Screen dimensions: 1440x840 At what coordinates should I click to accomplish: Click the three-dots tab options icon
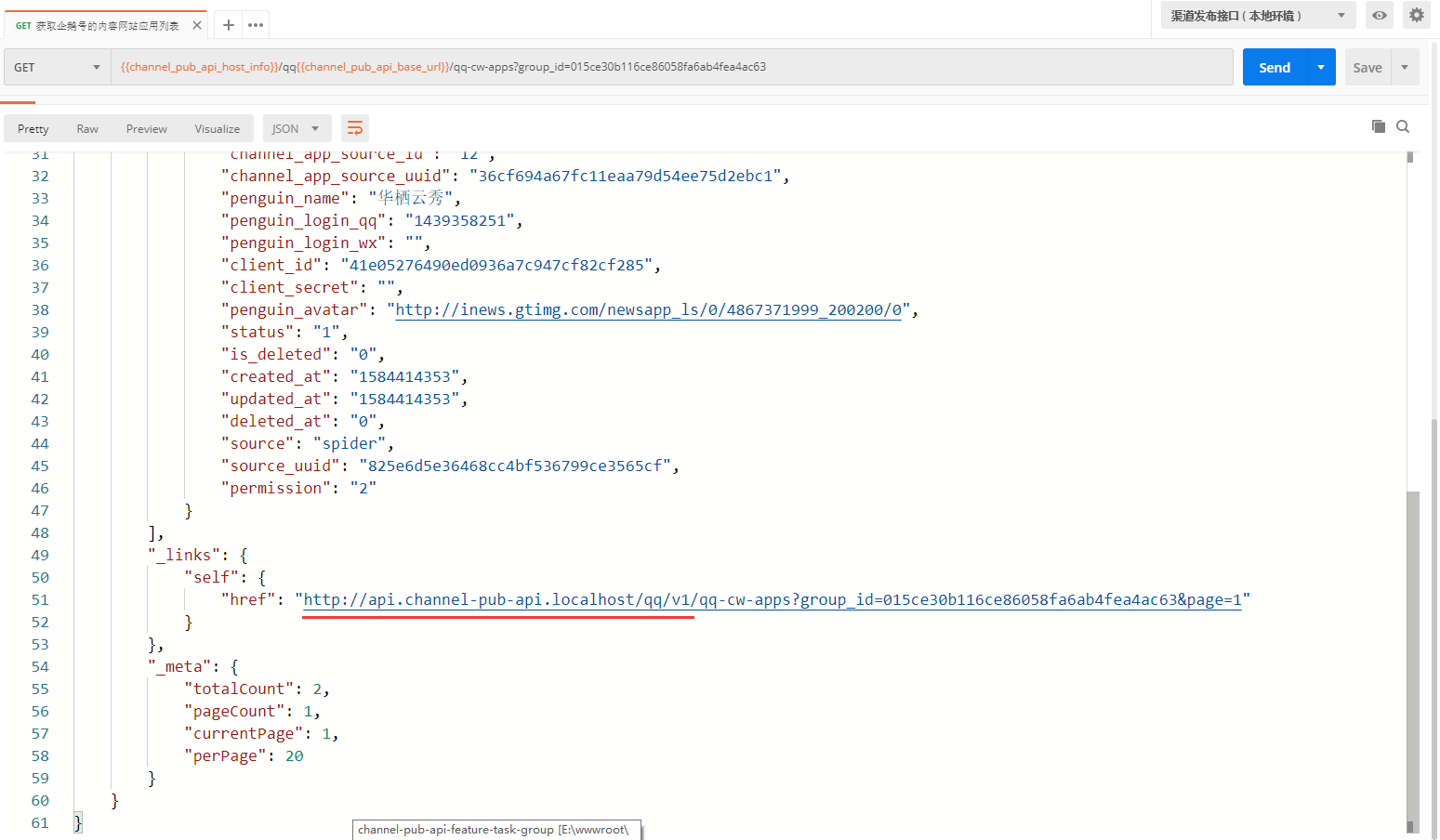point(256,25)
